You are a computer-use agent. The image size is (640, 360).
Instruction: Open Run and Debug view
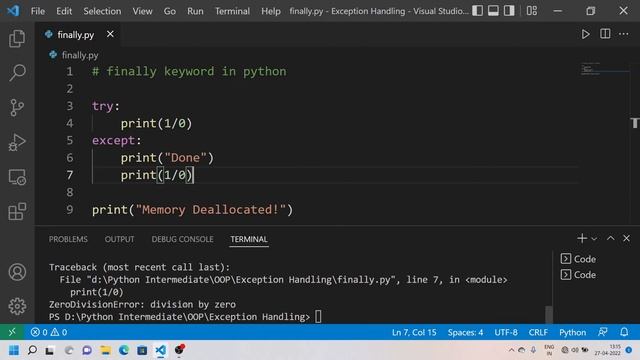17,142
